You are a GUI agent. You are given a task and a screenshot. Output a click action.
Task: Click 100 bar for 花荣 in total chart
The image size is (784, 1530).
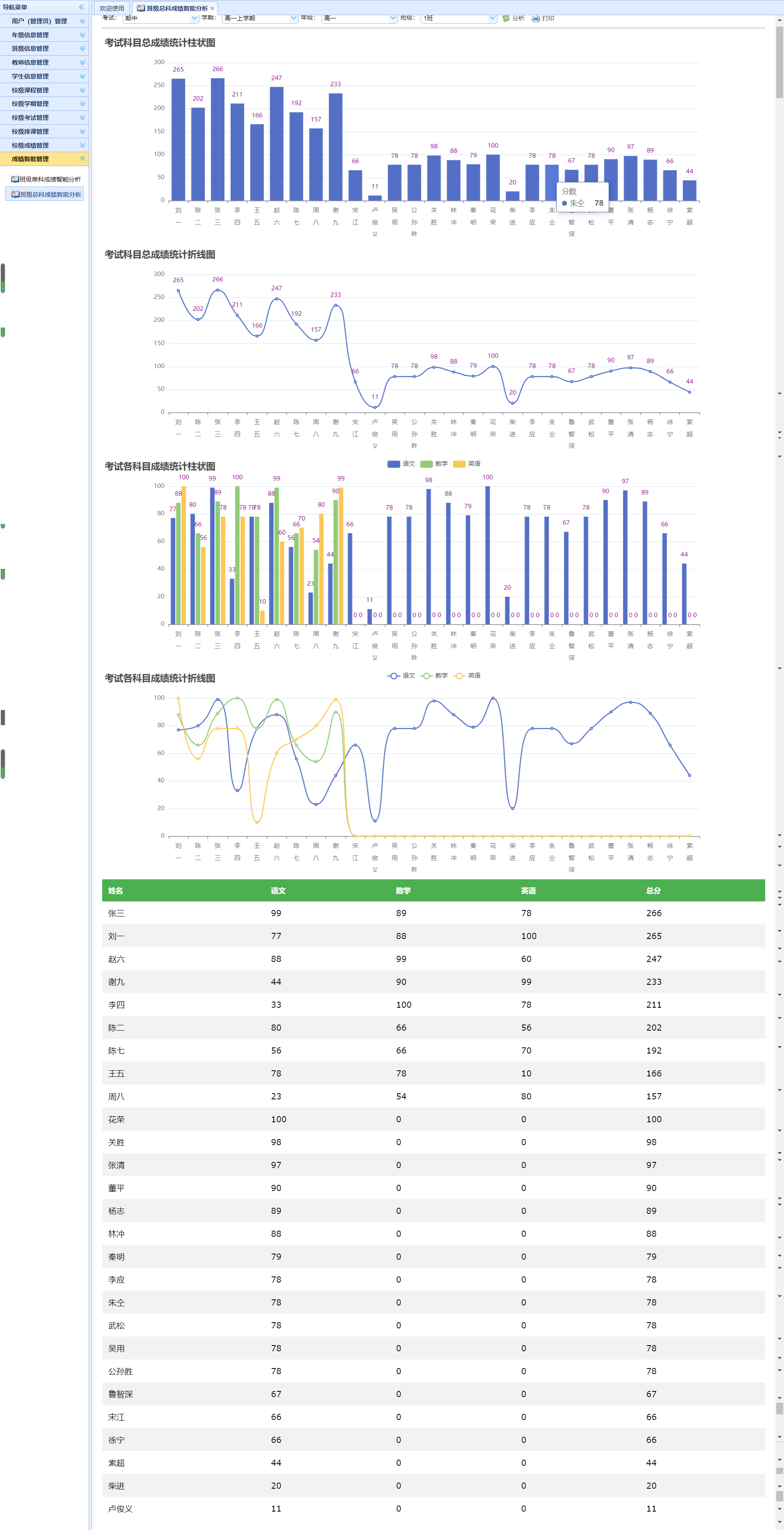coord(493,177)
